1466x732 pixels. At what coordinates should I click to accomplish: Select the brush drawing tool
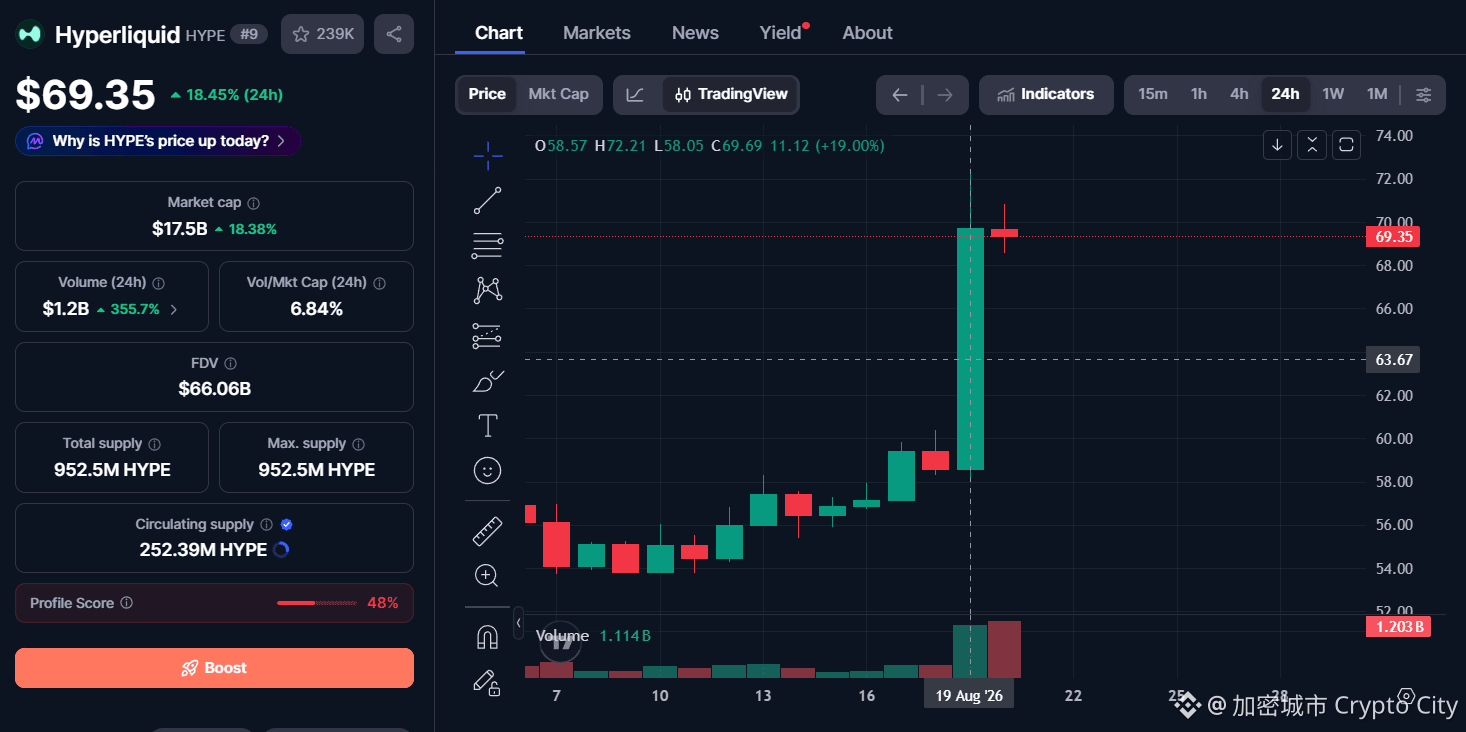[487, 381]
